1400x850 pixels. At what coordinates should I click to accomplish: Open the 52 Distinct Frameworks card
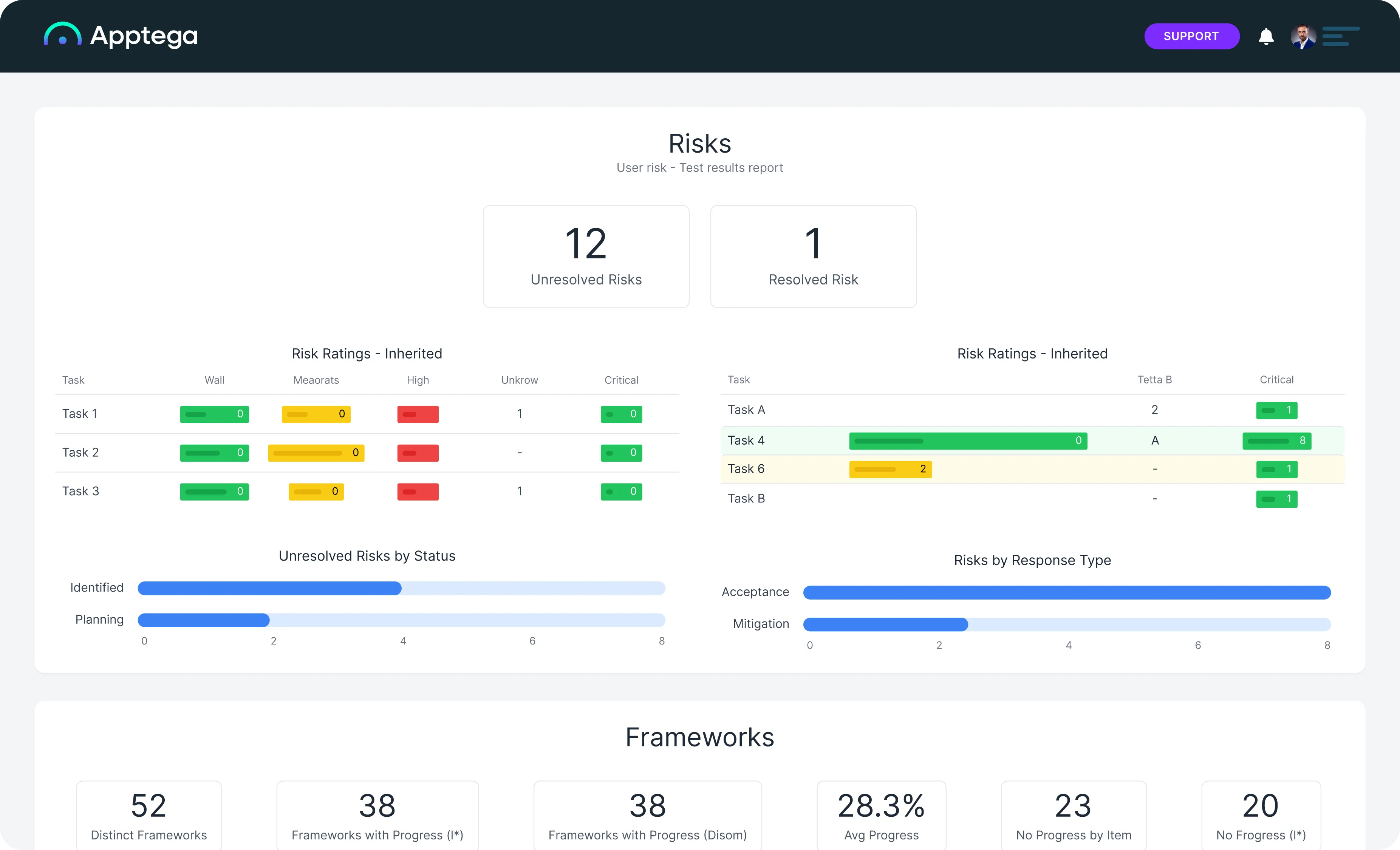point(149,815)
